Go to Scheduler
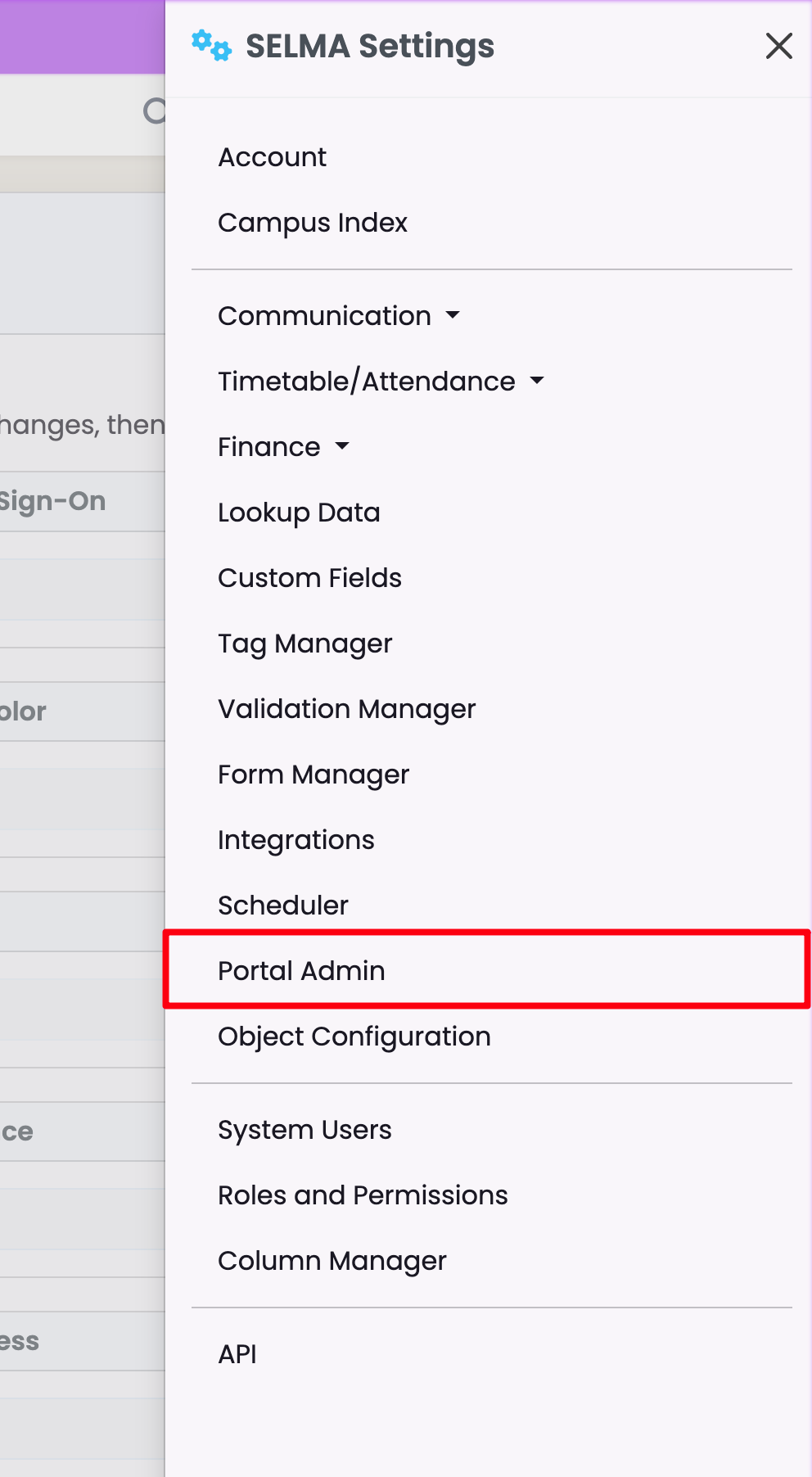This screenshot has height=1477, width=812. [x=282, y=906]
